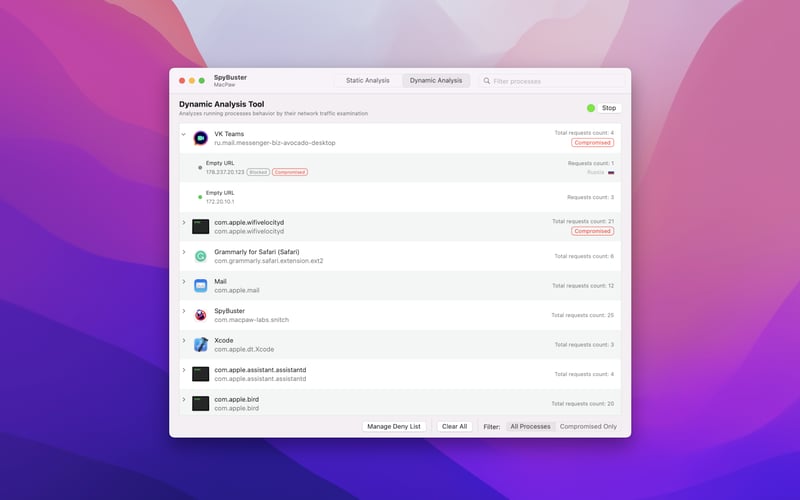Select the Compromised Only filter
Screen dimensions: 800x500
pos(588,427)
